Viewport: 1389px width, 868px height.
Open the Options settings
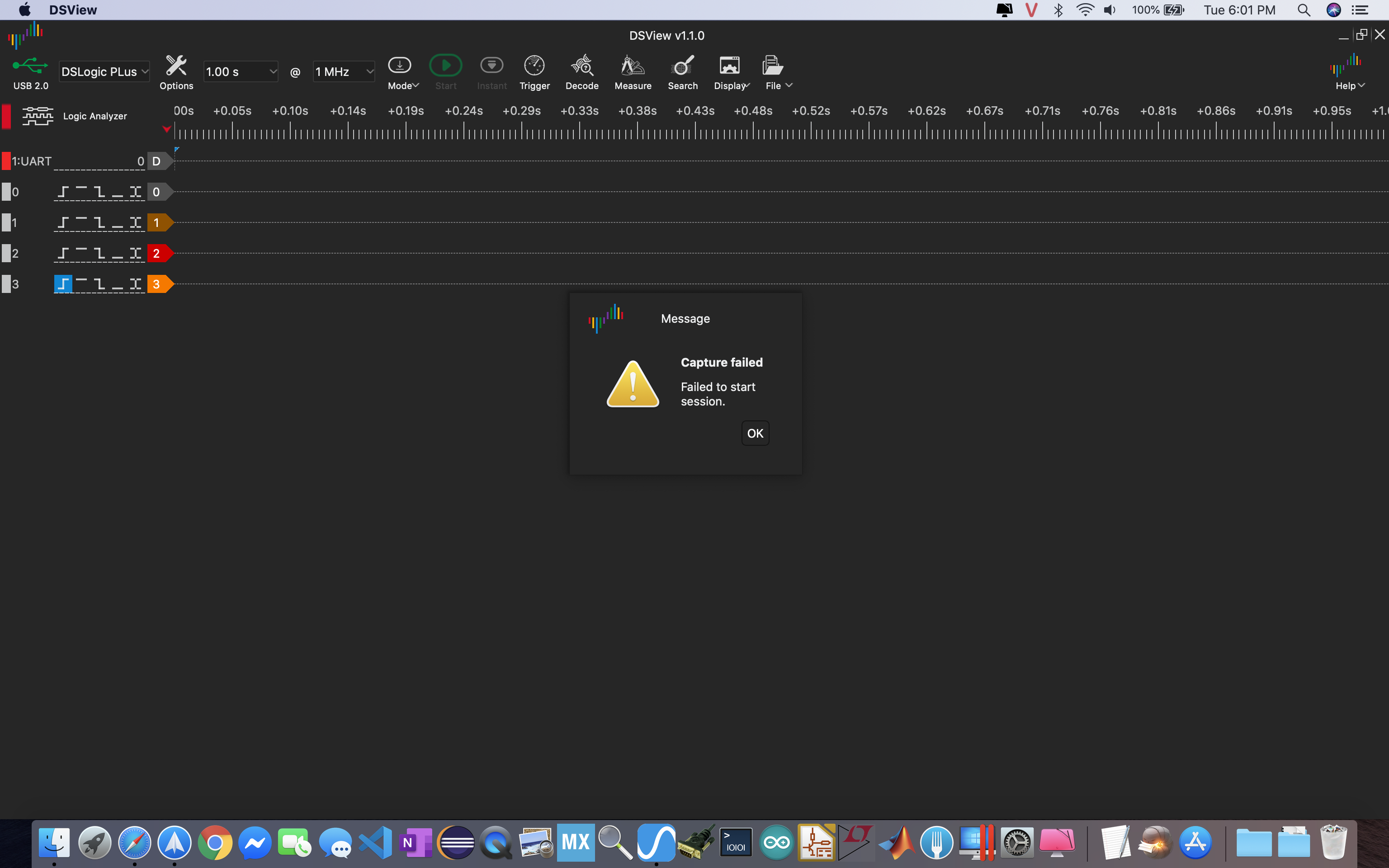pyautogui.click(x=175, y=71)
